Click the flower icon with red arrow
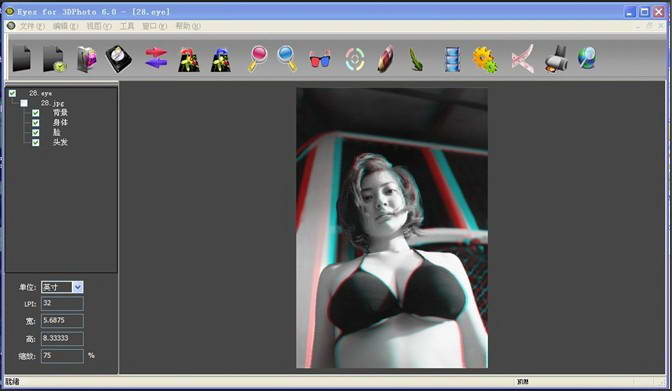 click(189, 60)
